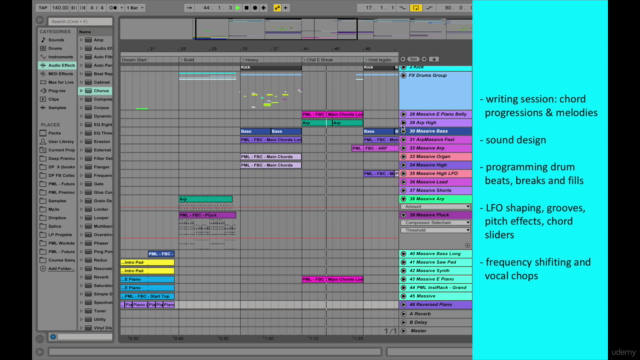Open Threshold automation control chooser

[x=436, y=230]
